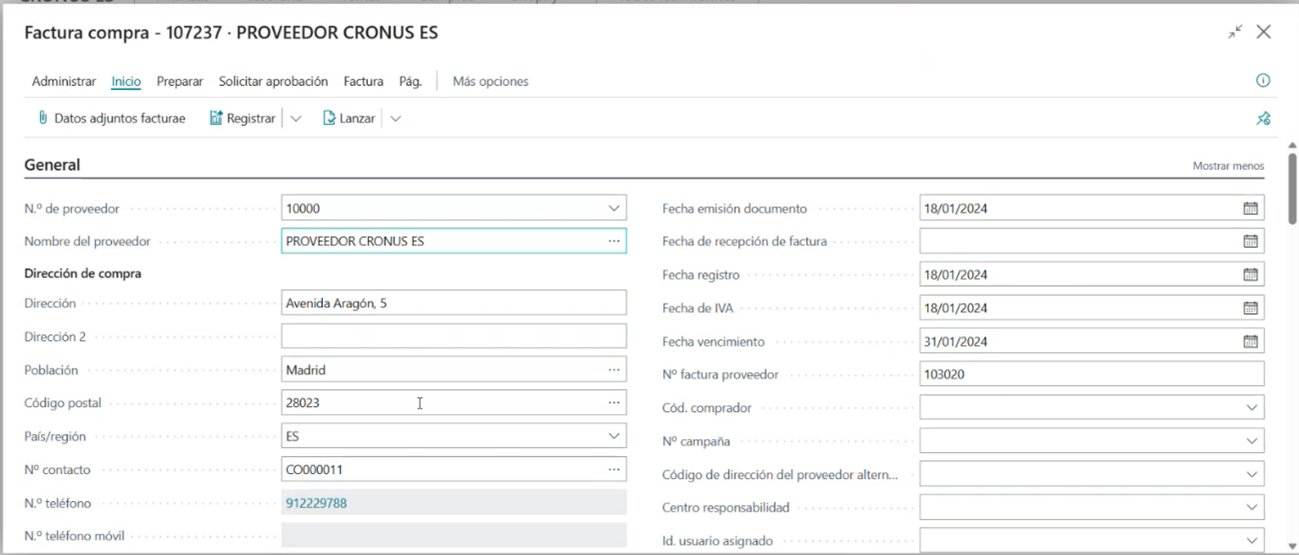Image resolution: width=1299 pixels, height=555 pixels.
Task: Click the Registrar button
Action: pos(242,118)
